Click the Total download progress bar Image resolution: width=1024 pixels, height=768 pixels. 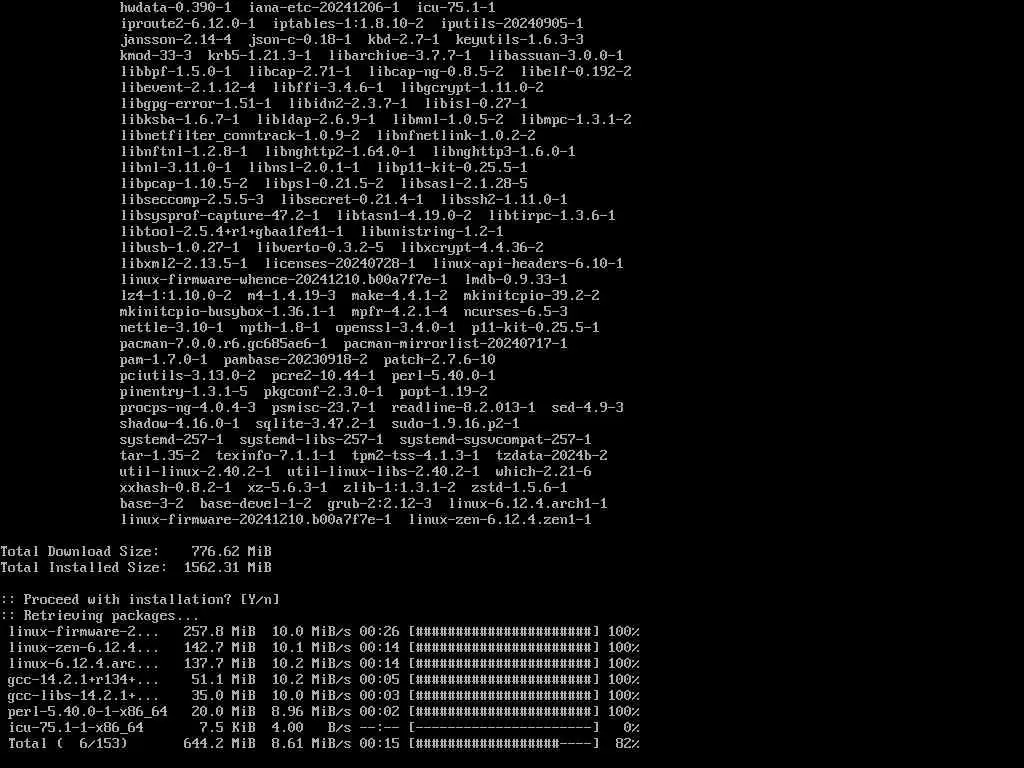coord(504,743)
